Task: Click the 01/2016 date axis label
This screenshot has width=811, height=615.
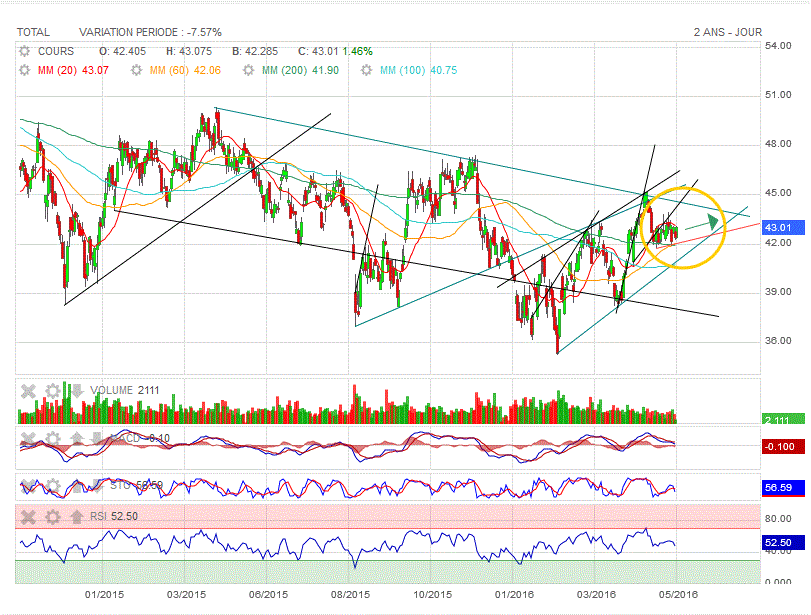Action: tap(515, 595)
